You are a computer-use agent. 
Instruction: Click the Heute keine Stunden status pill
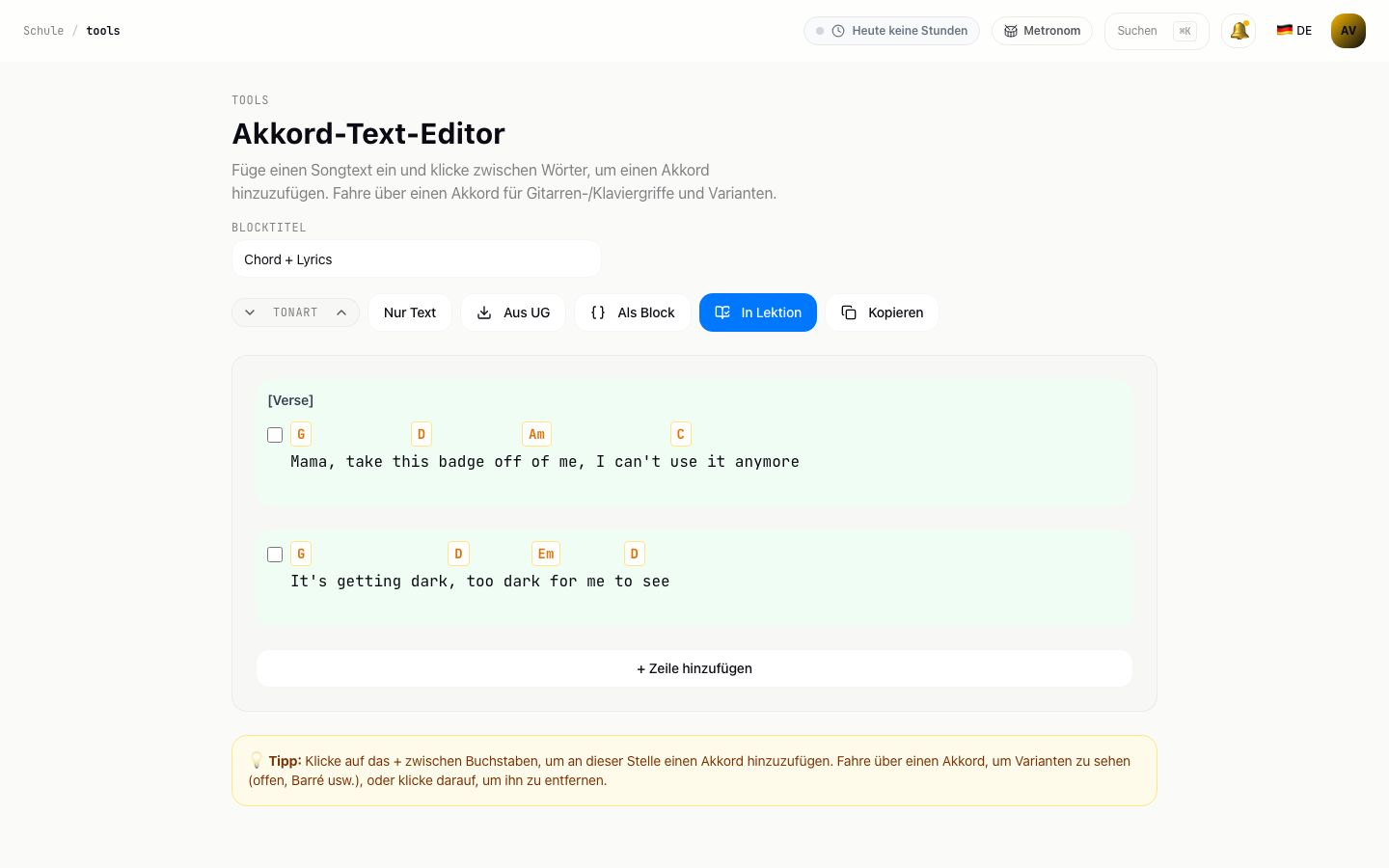pyautogui.click(x=891, y=31)
